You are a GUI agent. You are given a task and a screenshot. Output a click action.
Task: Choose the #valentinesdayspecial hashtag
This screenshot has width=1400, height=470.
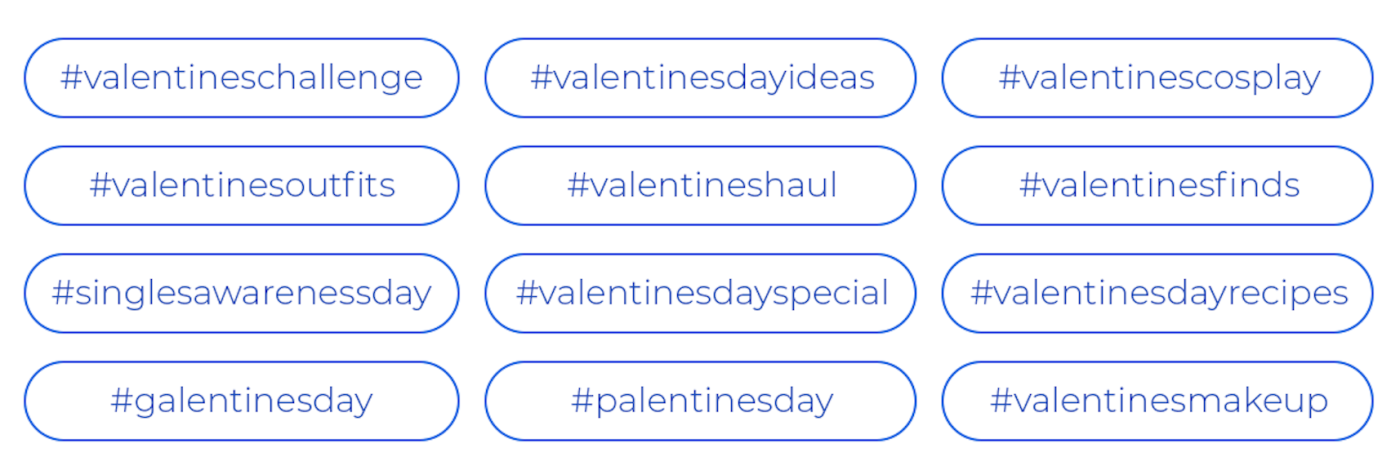701,293
